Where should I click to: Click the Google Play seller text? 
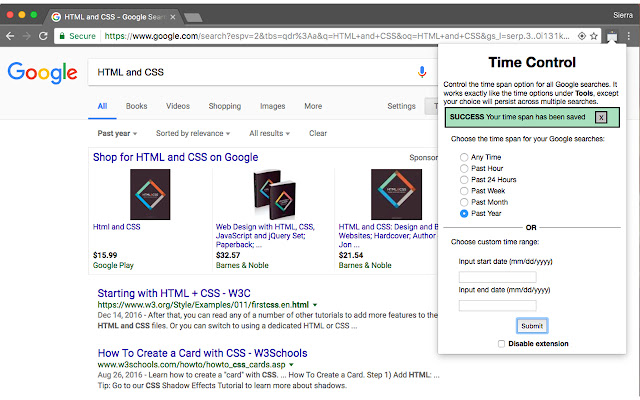(113, 265)
